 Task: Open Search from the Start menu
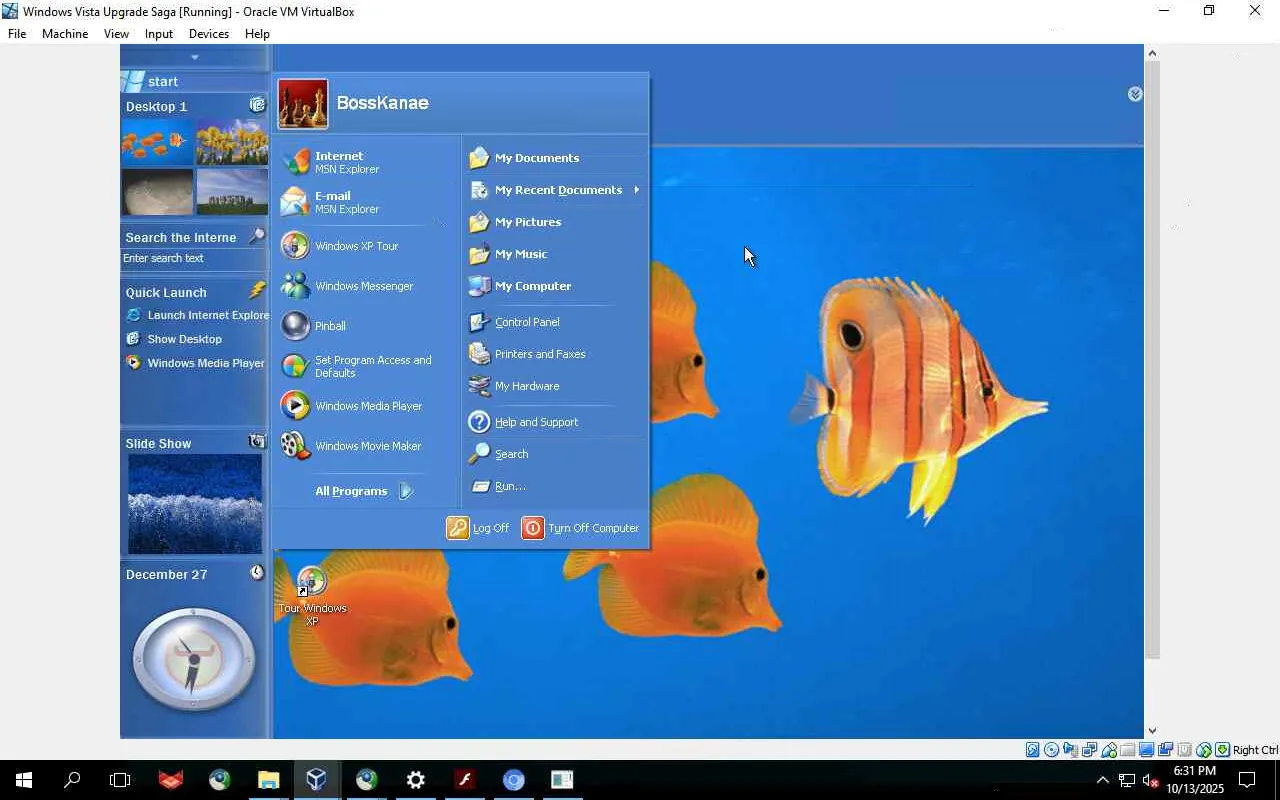pos(554,454)
